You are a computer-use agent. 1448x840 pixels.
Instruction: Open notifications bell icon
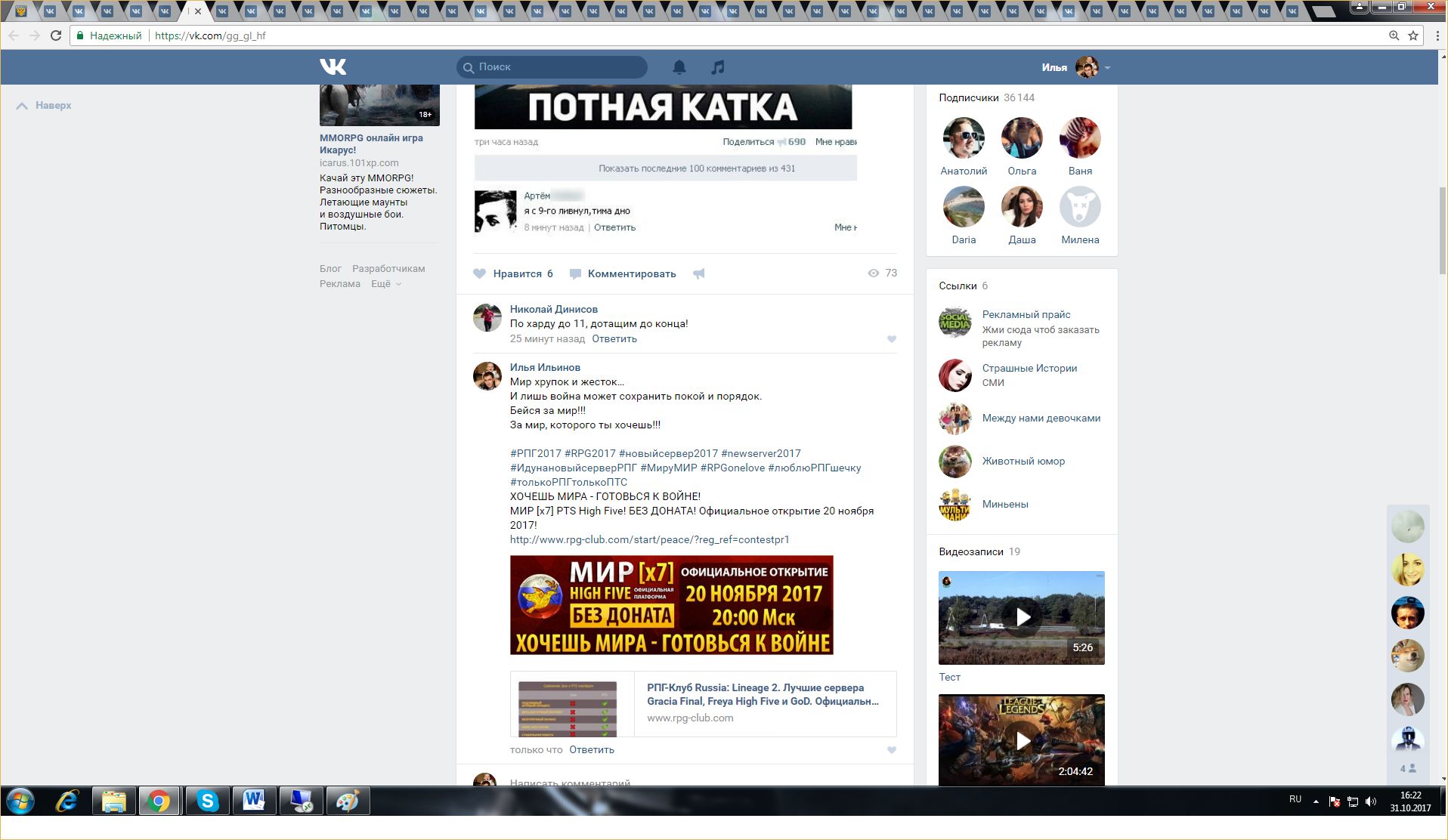(x=679, y=67)
